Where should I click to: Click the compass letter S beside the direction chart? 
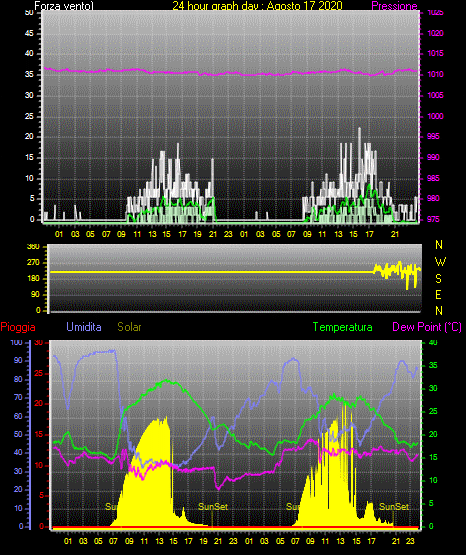click(x=438, y=279)
